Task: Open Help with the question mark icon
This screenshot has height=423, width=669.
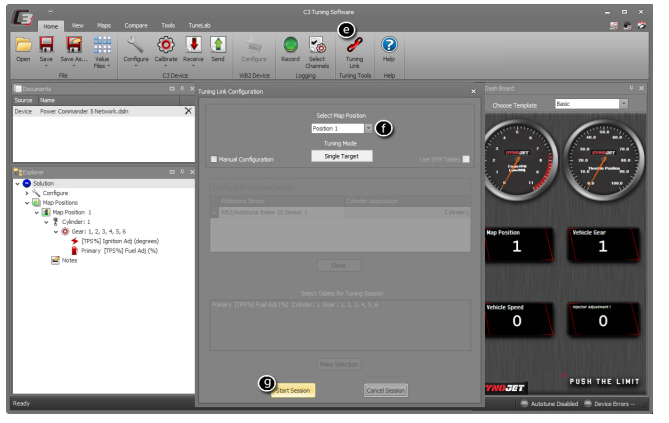Action: coord(389,45)
